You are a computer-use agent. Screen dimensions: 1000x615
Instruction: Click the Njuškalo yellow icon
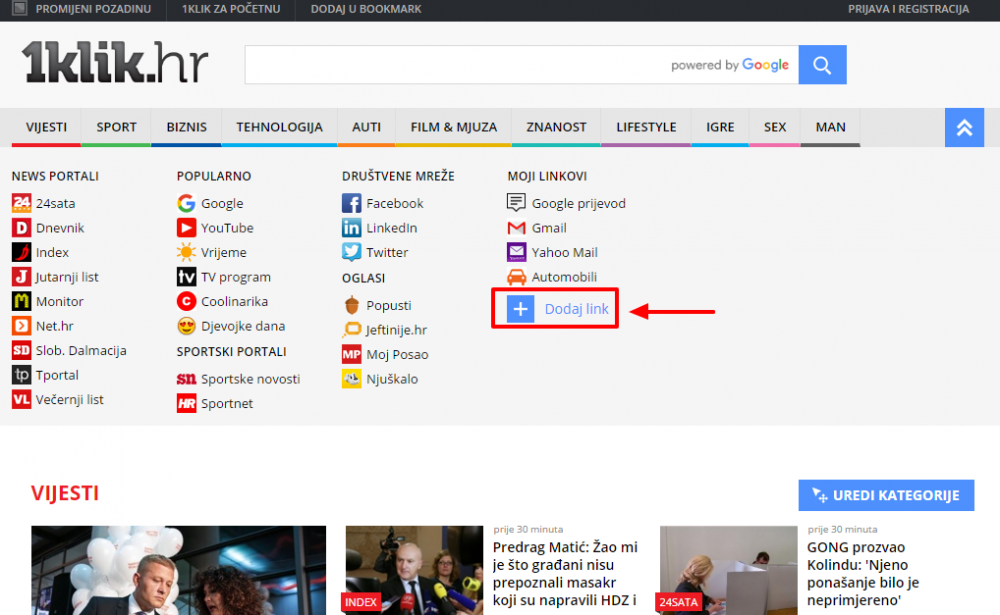point(351,379)
